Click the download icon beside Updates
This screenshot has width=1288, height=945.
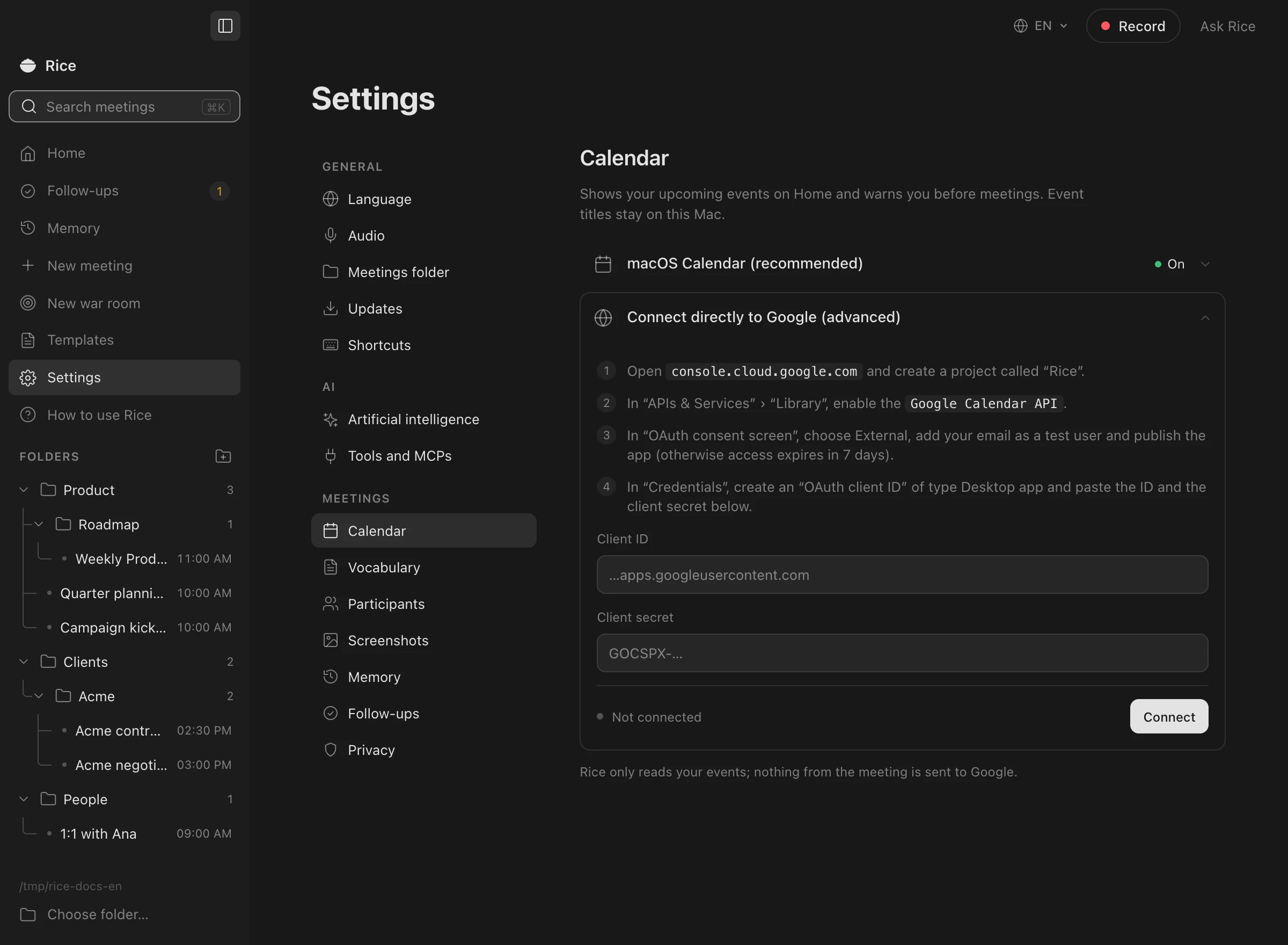[331, 308]
